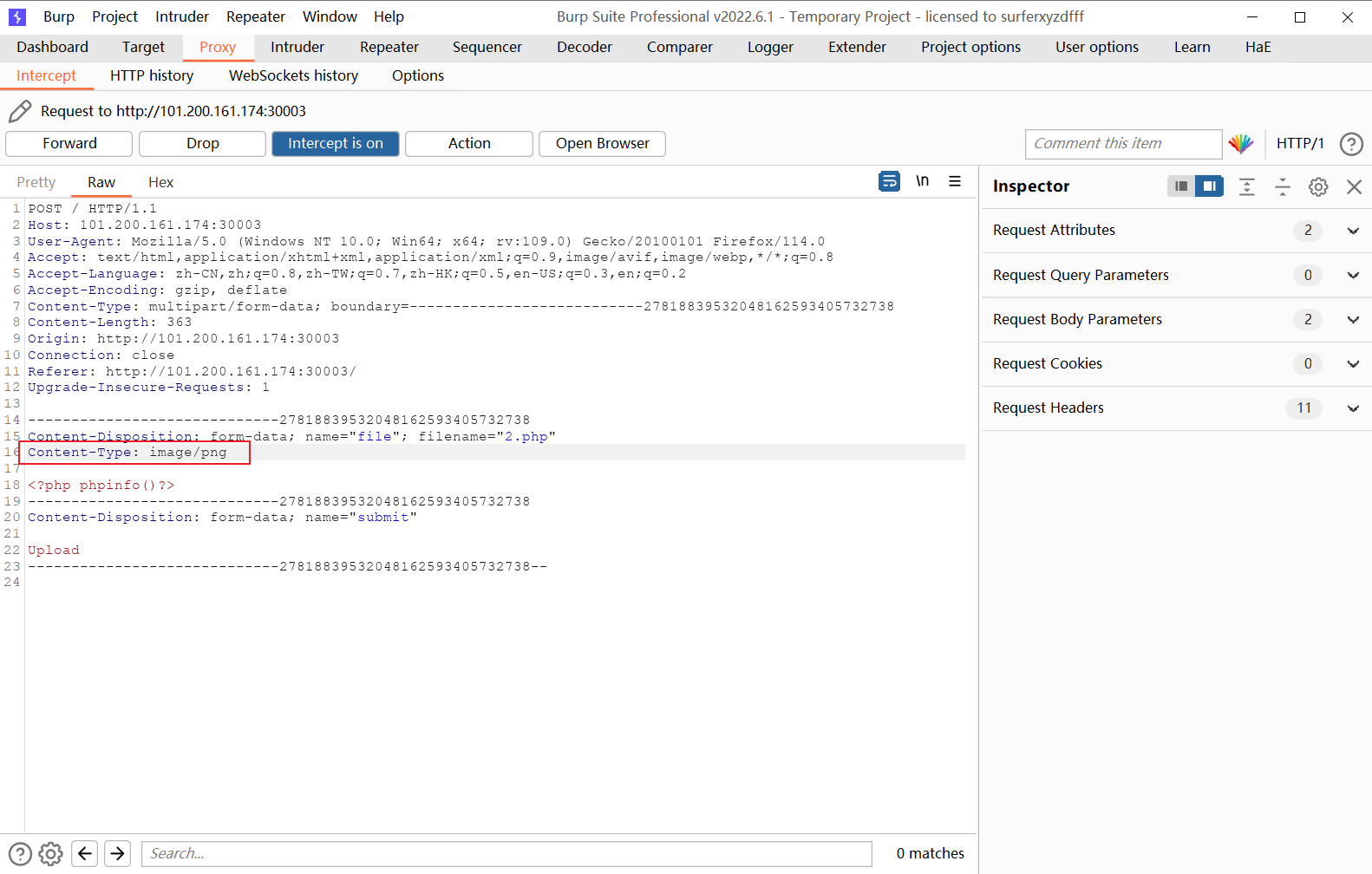Open the Learn tab
This screenshot has width=1372, height=874.
(x=1192, y=47)
